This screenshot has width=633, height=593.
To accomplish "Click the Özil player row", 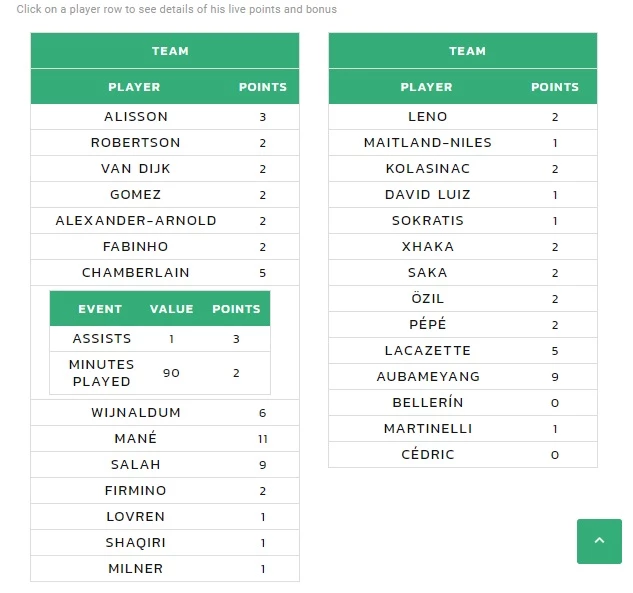I will (463, 299).
